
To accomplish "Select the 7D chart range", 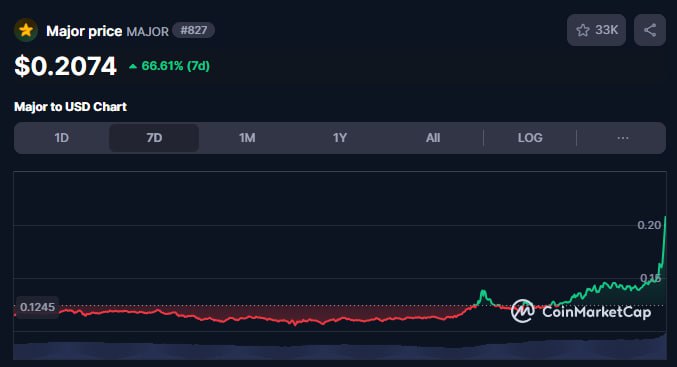I will pos(154,138).
